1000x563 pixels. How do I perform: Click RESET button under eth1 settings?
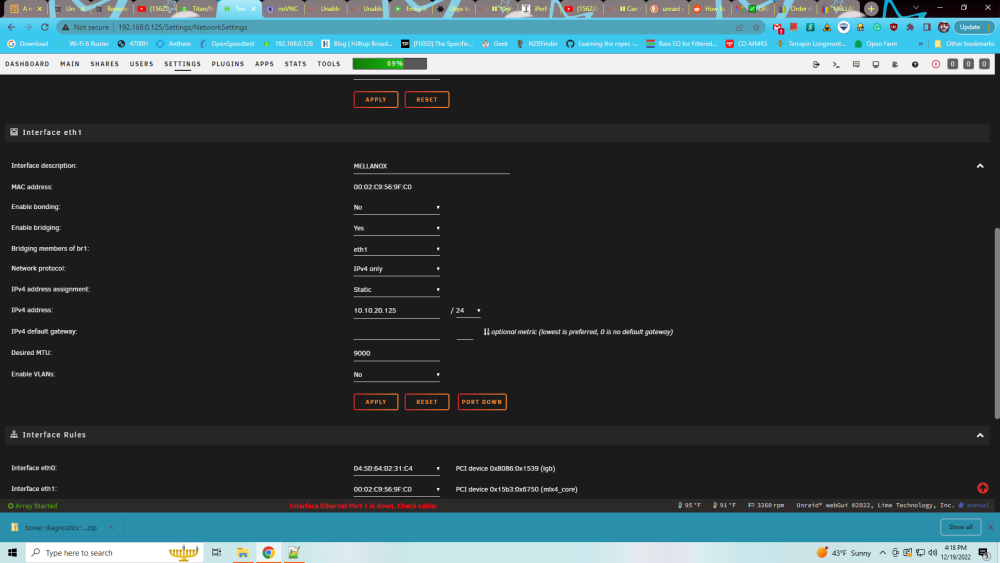(427, 402)
